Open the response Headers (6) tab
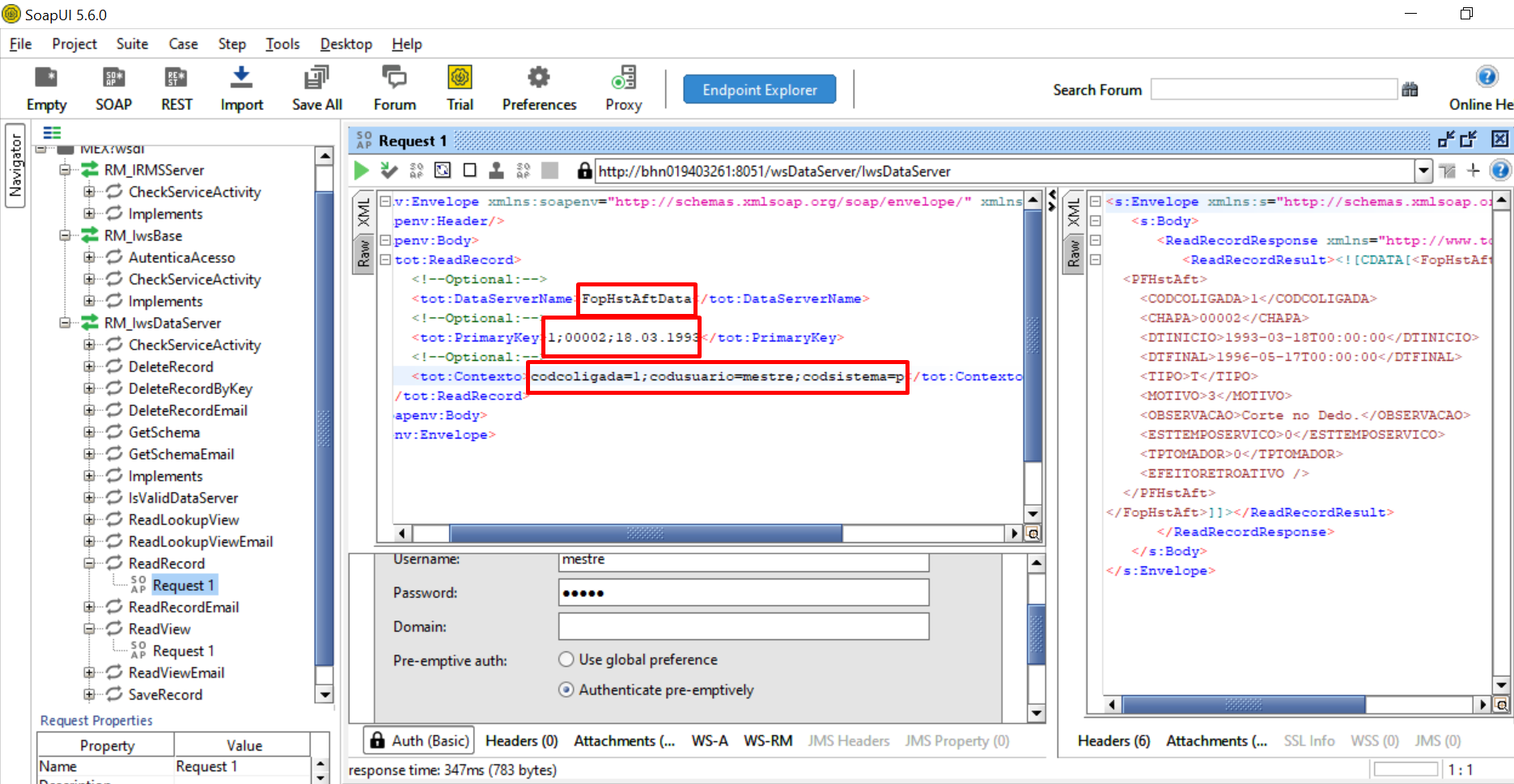The width and height of the screenshot is (1514, 784). point(1113,740)
